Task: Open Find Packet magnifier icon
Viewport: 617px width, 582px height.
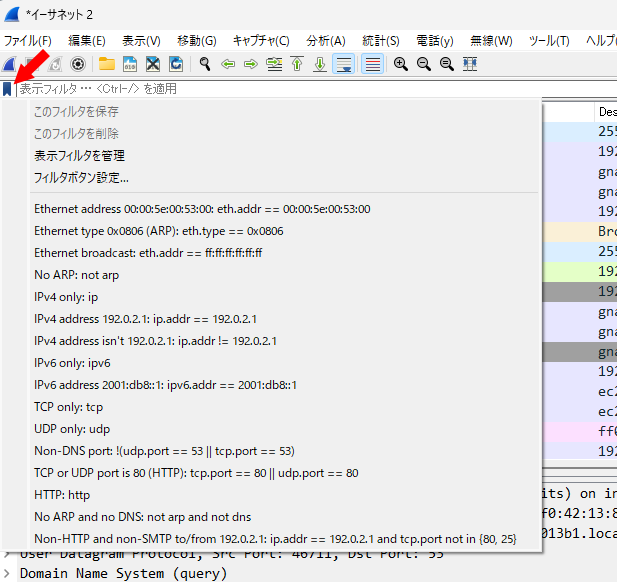Action: coord(205,64)
